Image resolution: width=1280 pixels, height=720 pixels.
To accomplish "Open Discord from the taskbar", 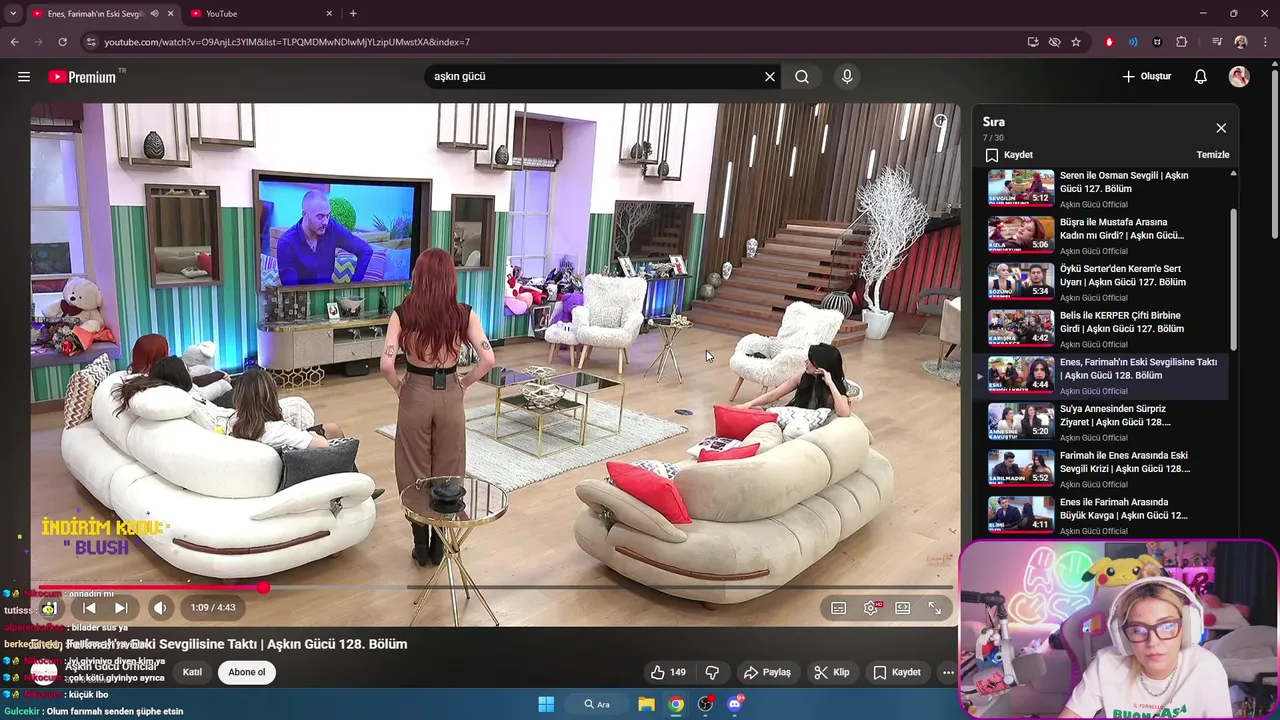I will click(x=735, y=704).
